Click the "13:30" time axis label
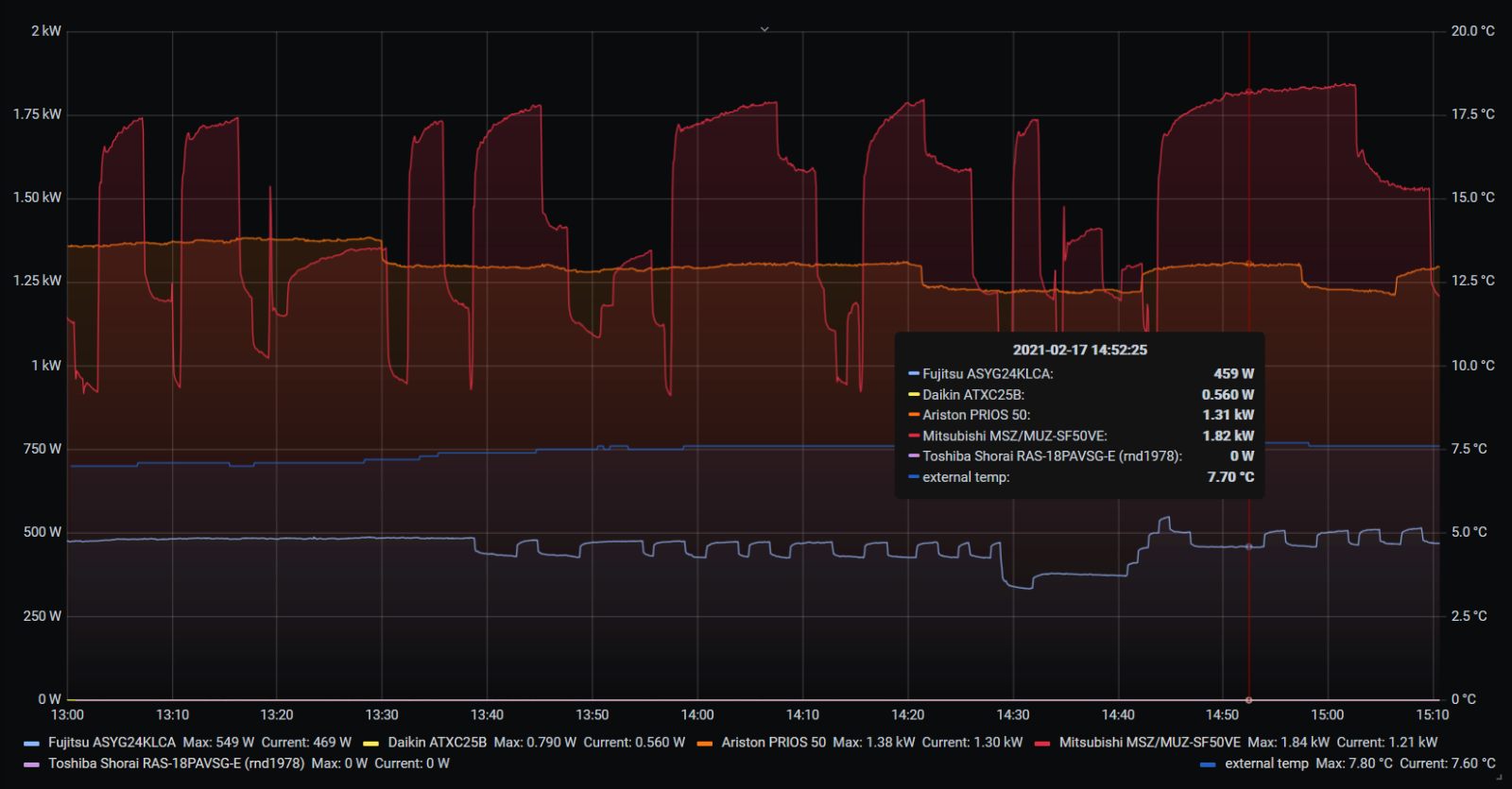Viewport: 1512px width, 789px height. [x=382, y=715]
